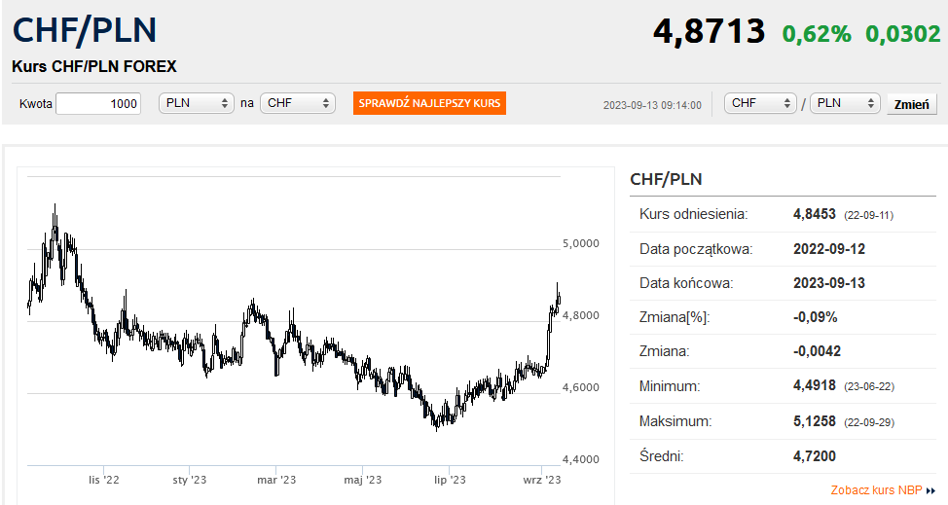Click the minimum date (23-06-22)

(869, 386)
